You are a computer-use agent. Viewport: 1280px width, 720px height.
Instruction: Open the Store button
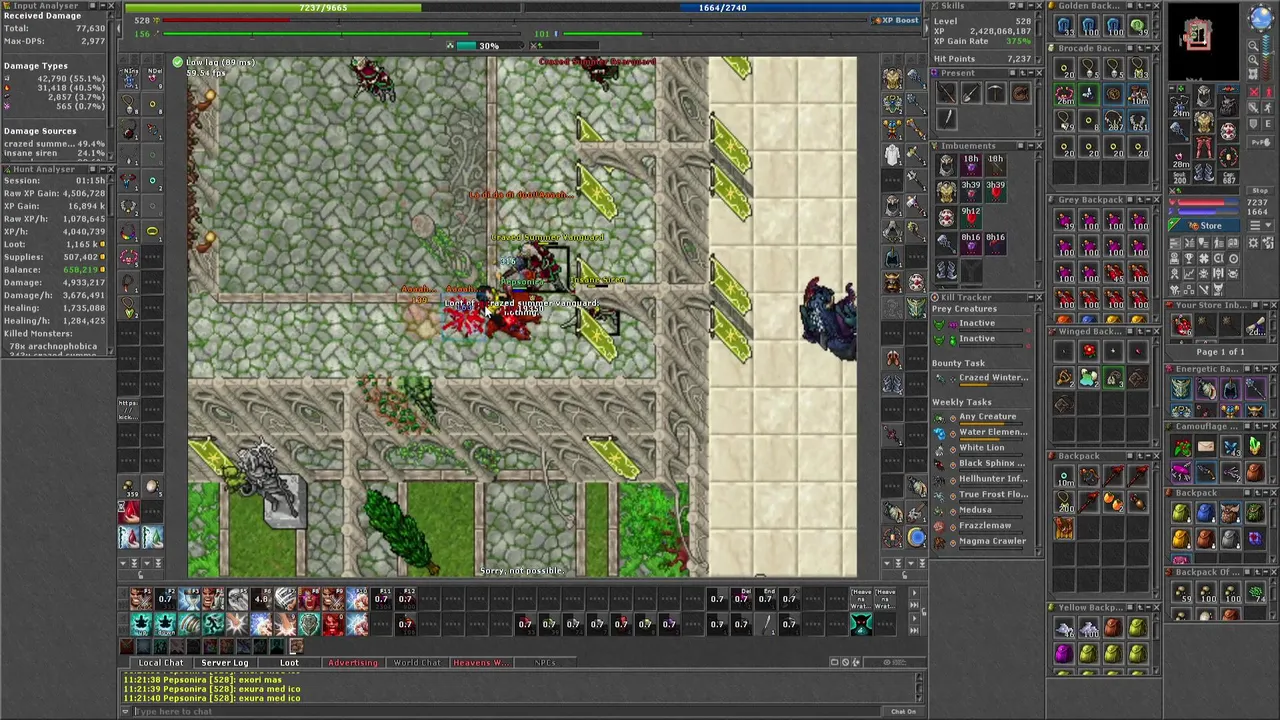(1204, 225)
